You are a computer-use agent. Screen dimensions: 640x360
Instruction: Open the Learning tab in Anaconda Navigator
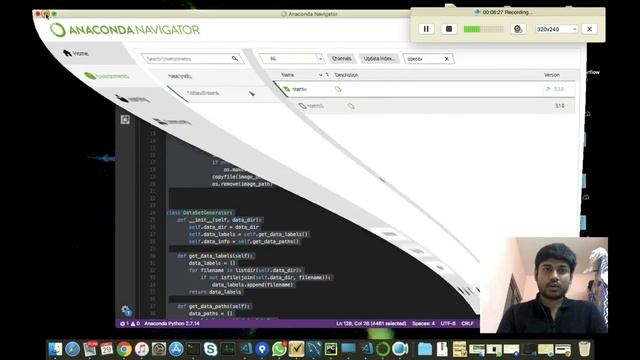click(x=133, y=99)
